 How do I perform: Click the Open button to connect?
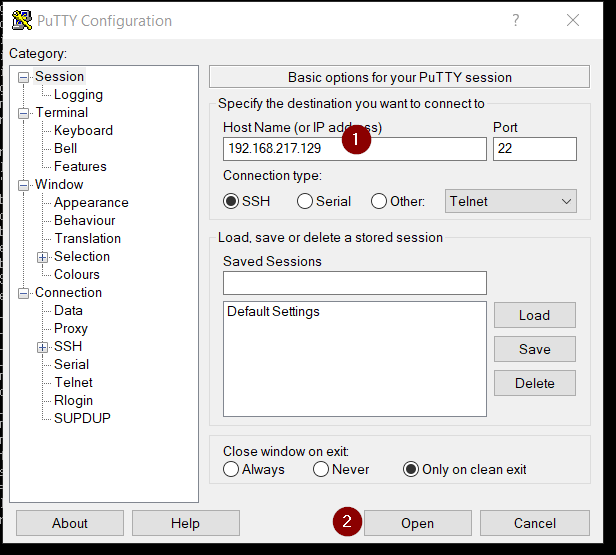pos(418,523)
